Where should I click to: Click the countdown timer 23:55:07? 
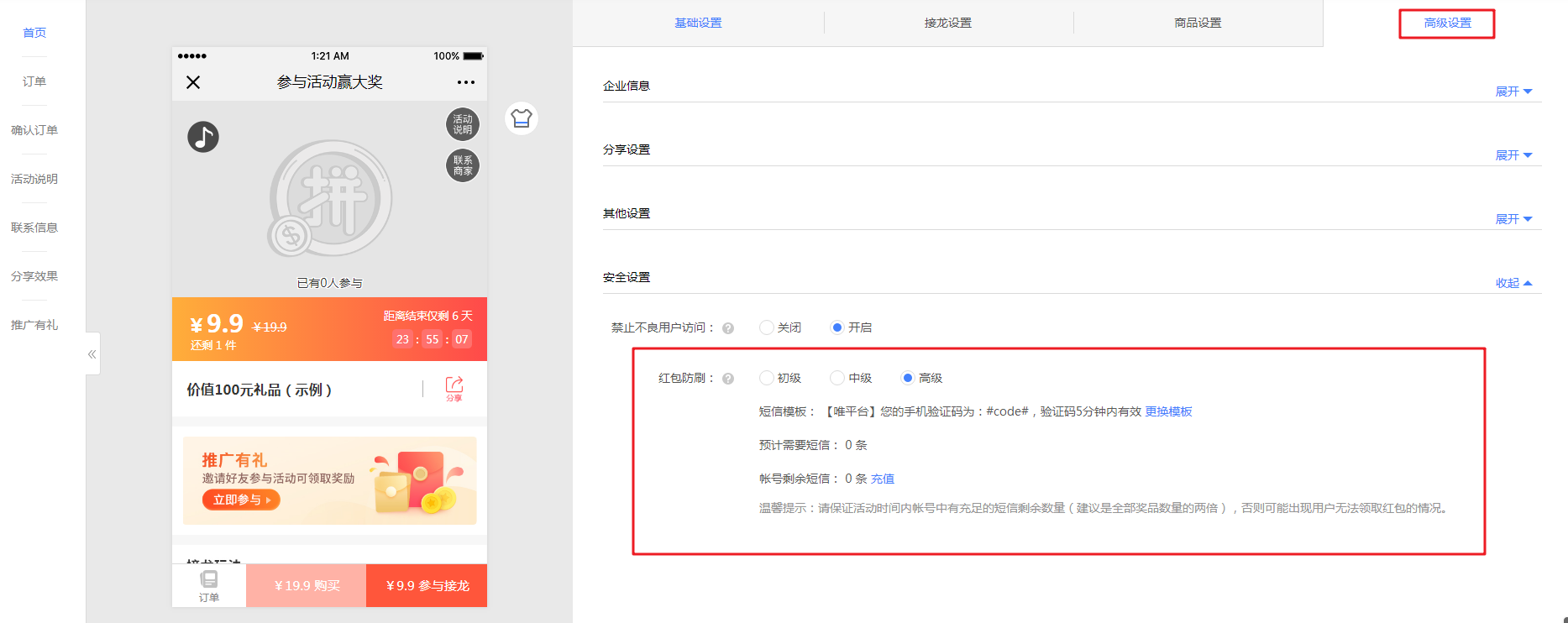pyautogui.click(x=433, y=339)
